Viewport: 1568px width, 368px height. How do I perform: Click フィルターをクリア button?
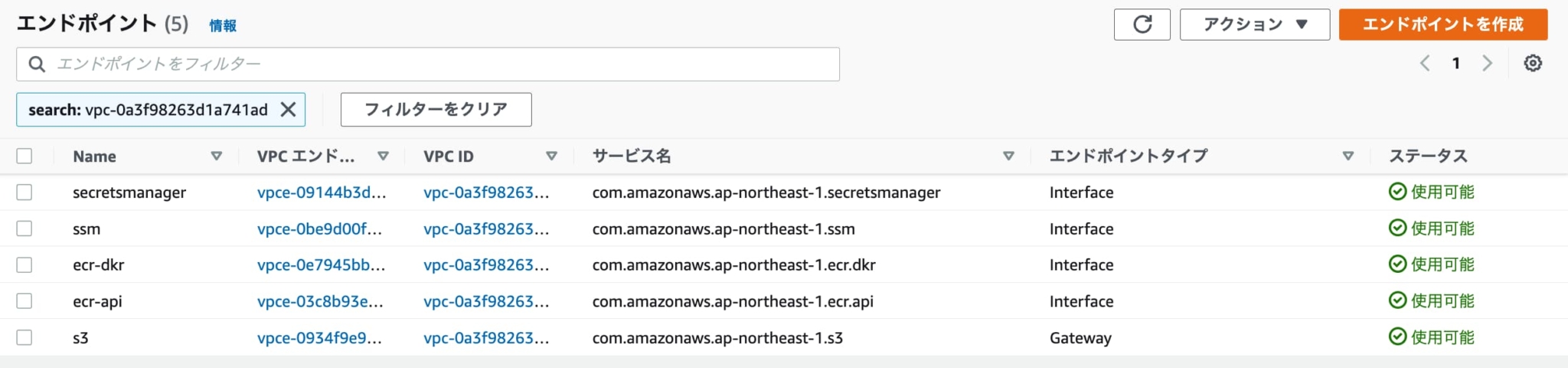436,110
